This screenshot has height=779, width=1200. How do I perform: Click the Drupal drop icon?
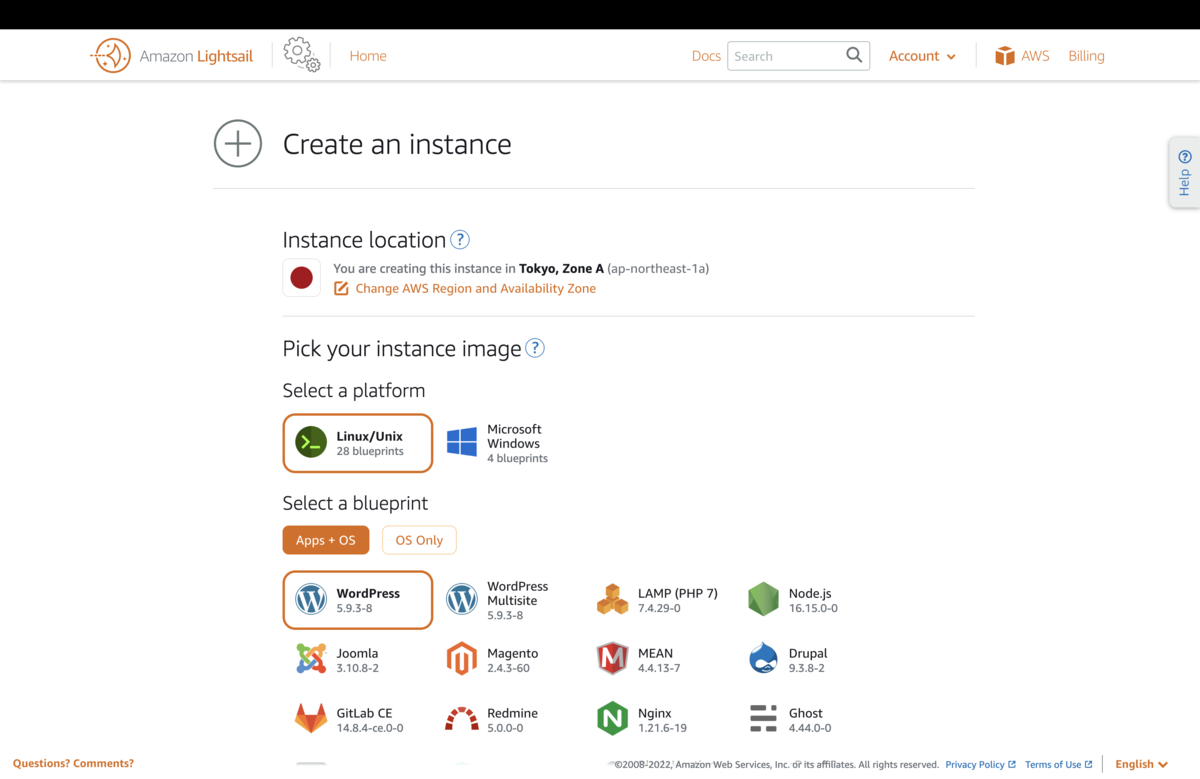(763, 659)
